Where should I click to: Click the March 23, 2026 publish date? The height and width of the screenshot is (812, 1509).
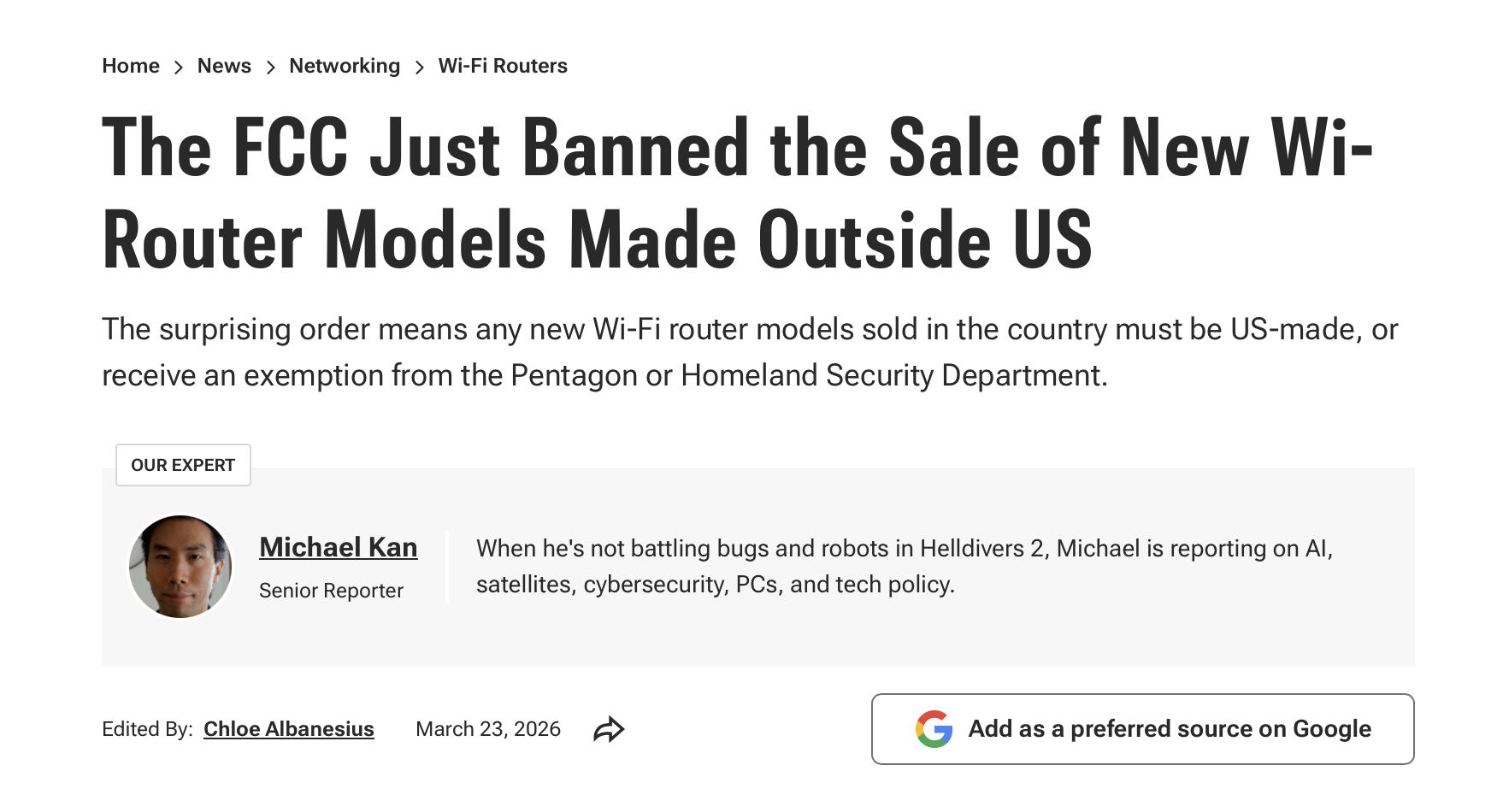click(x=488, y=729)
